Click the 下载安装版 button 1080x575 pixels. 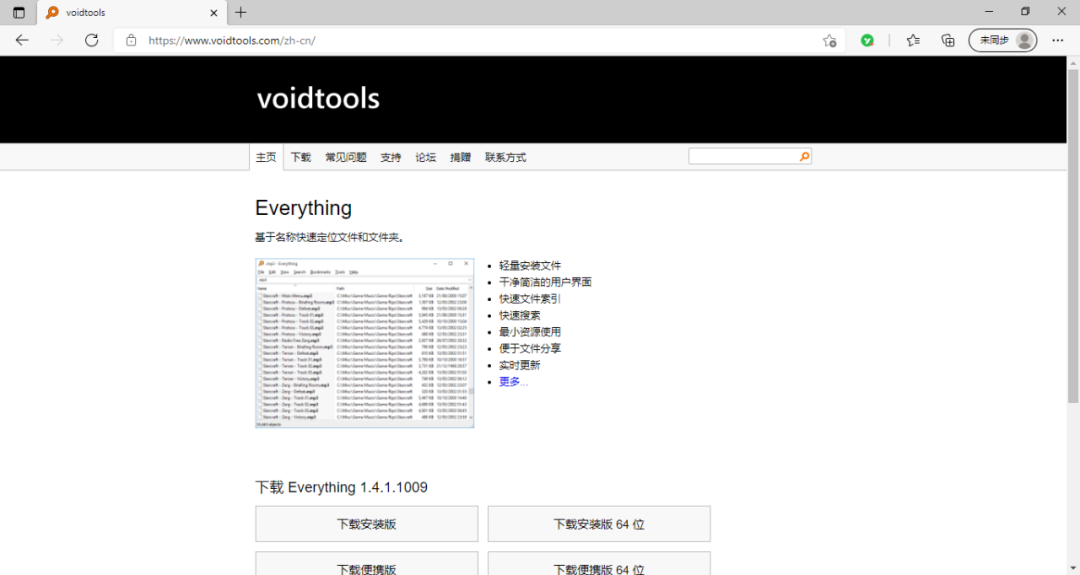[366, 524]
